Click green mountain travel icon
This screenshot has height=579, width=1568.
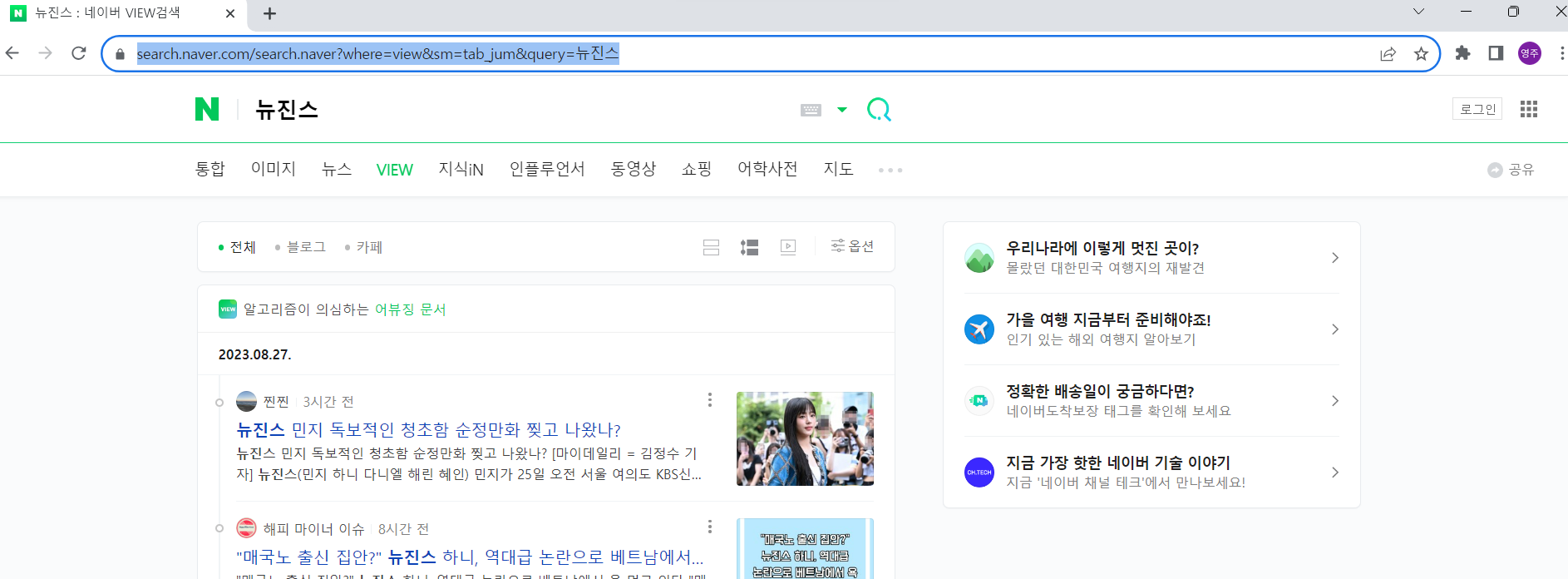pos(979,258)
